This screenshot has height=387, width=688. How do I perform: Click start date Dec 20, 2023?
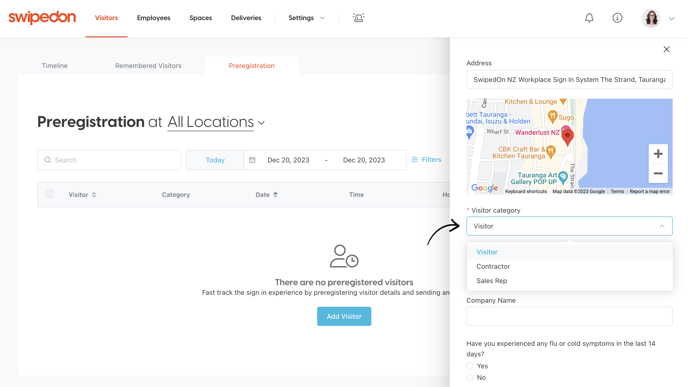[288, 160]
